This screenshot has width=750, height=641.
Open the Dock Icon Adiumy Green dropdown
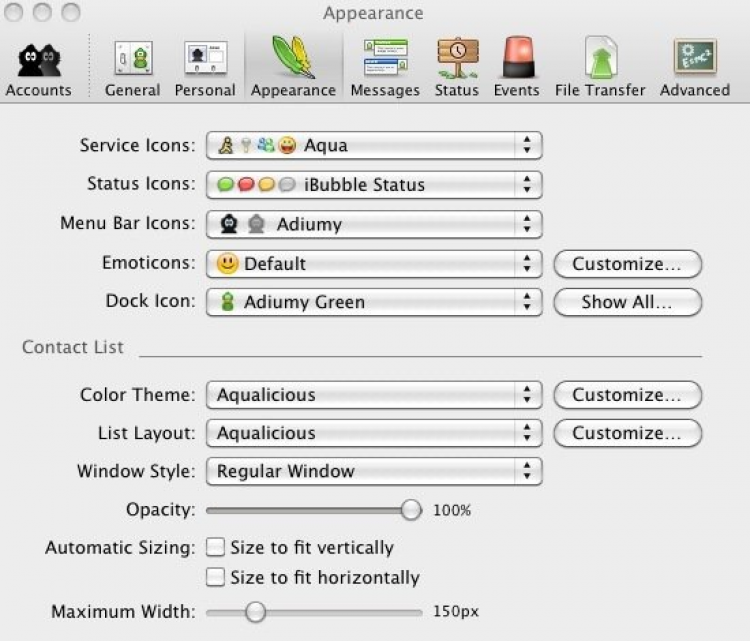coord(374,302)
